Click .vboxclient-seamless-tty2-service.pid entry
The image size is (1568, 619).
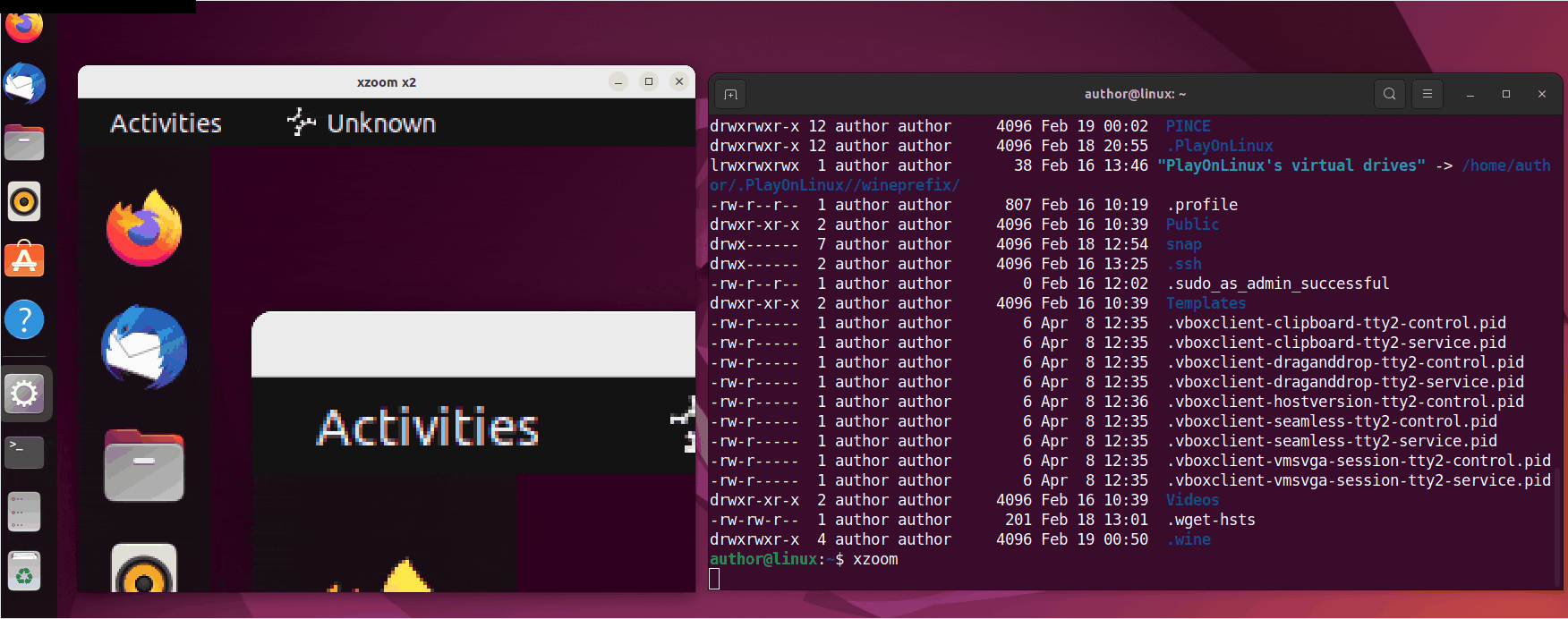click(x=1332, y=441)
